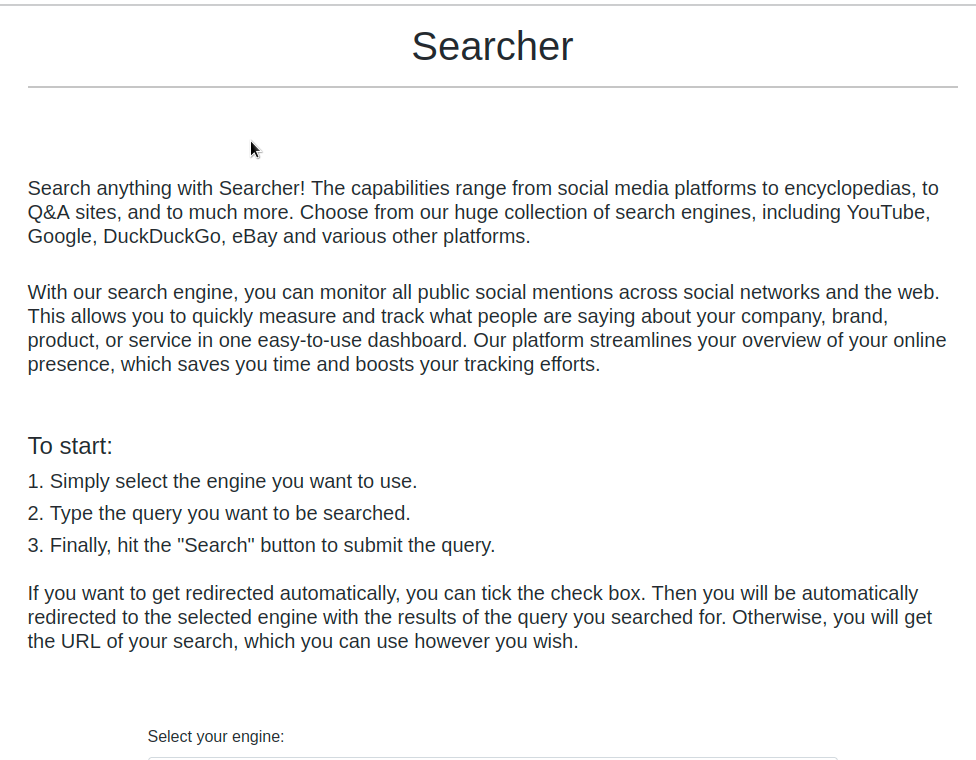This screenshot has height=760, width=976.
Task: Click the word "YouTube" in the intro paragraph
Action: (888, 212)
